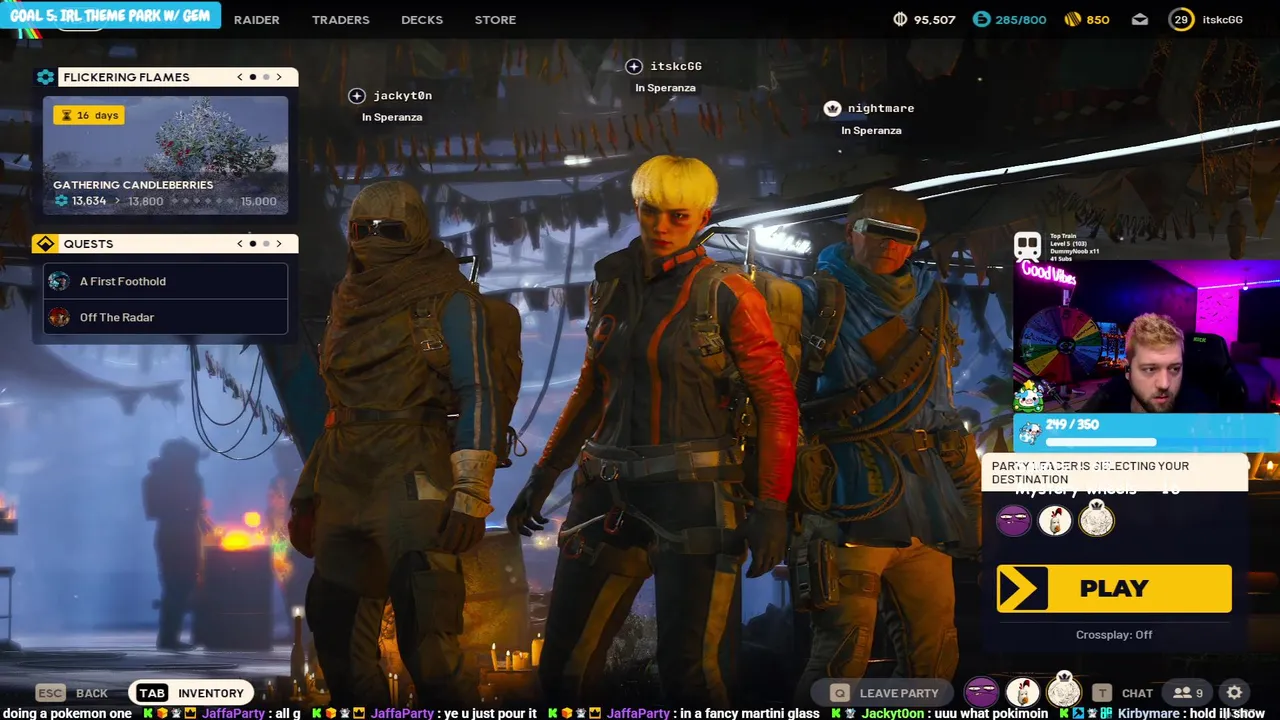Viewport: 1280px width, 720px height.
Task: Click the Quests header icon
Action: coord(45,244)
